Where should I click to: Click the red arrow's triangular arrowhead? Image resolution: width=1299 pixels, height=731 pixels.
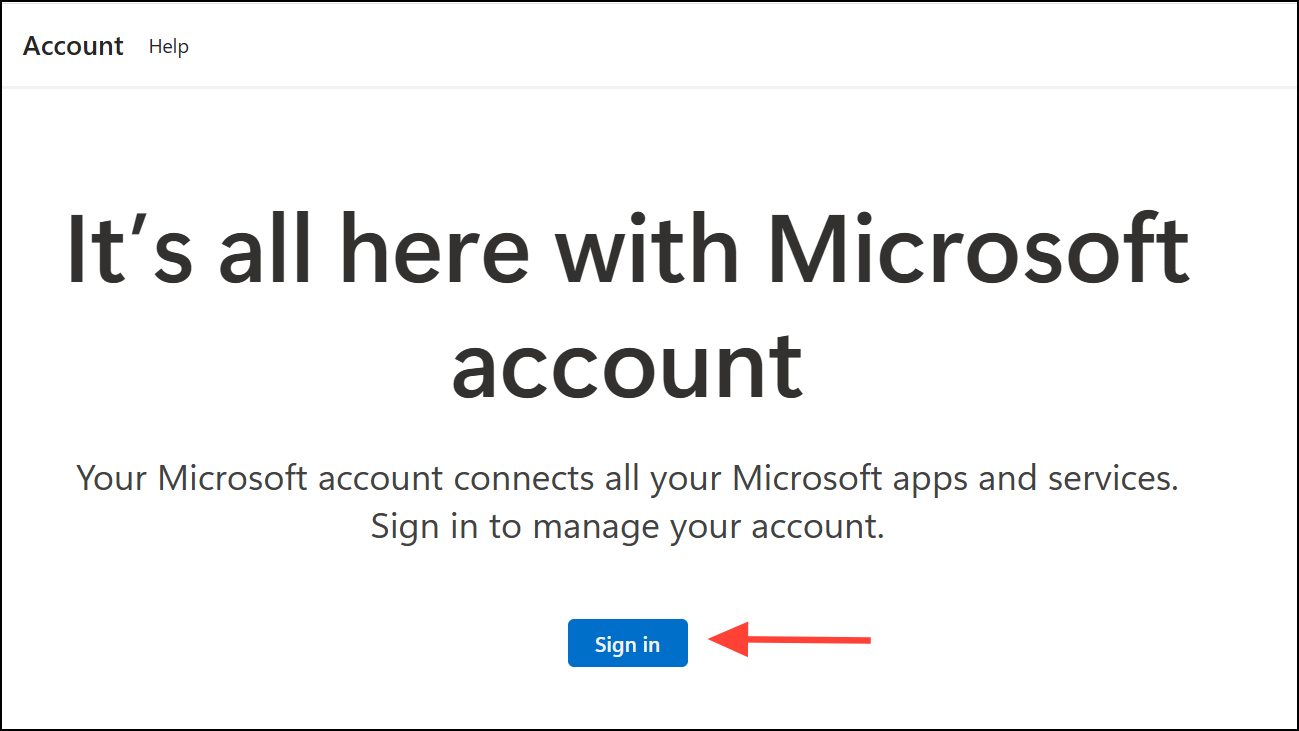click(x=729, y=639)
